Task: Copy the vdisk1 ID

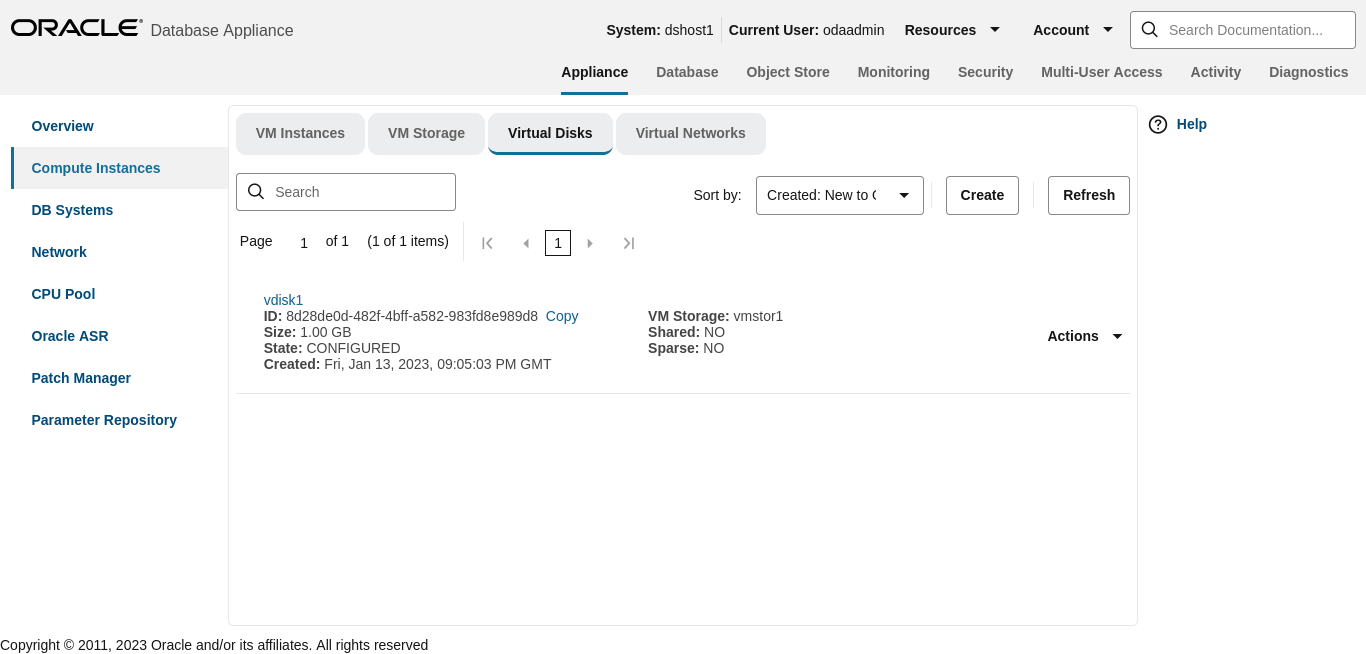Action: pyautogui.click(x=561, y=316)
